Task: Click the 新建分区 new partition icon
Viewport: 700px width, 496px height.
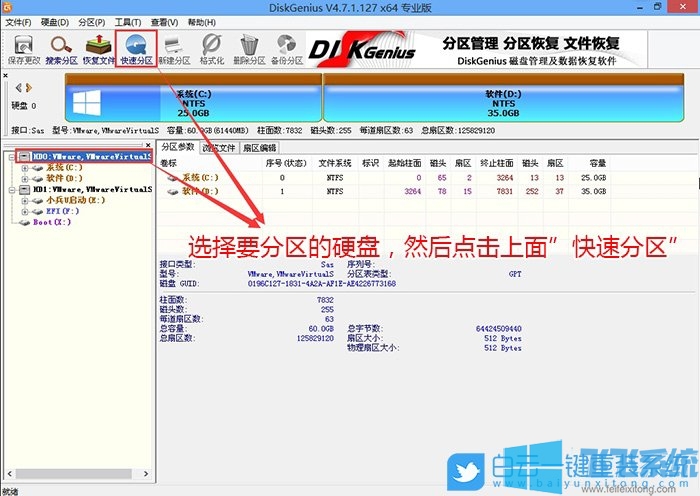Action: (x=174, y=50)
